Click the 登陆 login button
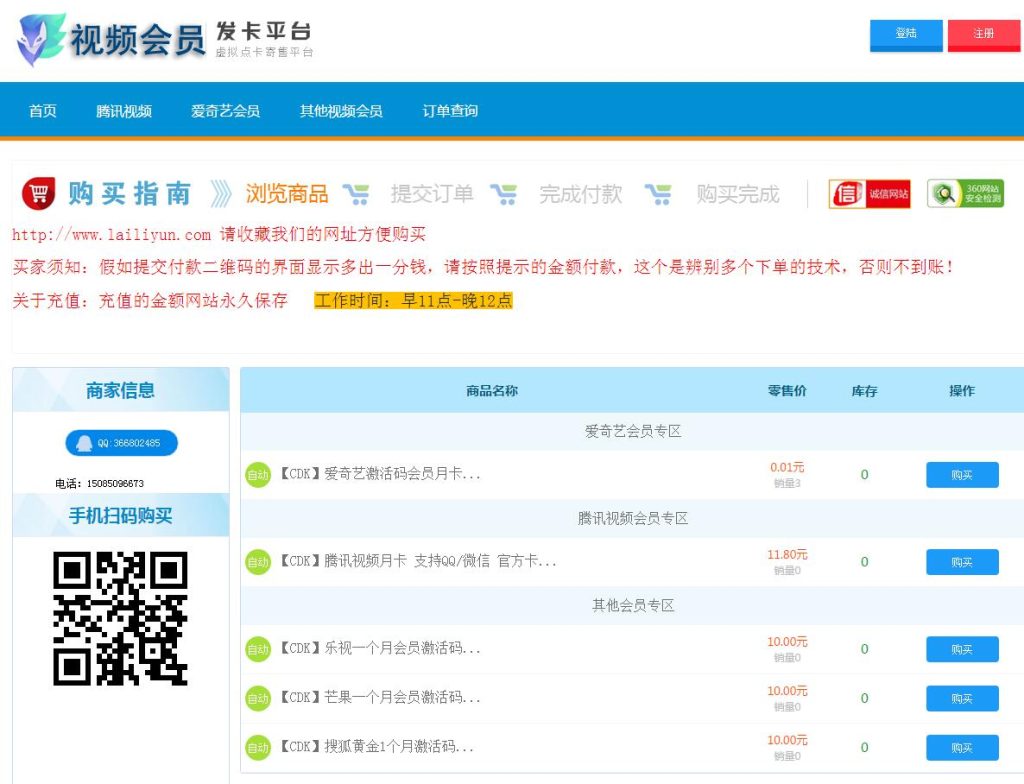1024x784 pixels. click(x=906, y=33)
